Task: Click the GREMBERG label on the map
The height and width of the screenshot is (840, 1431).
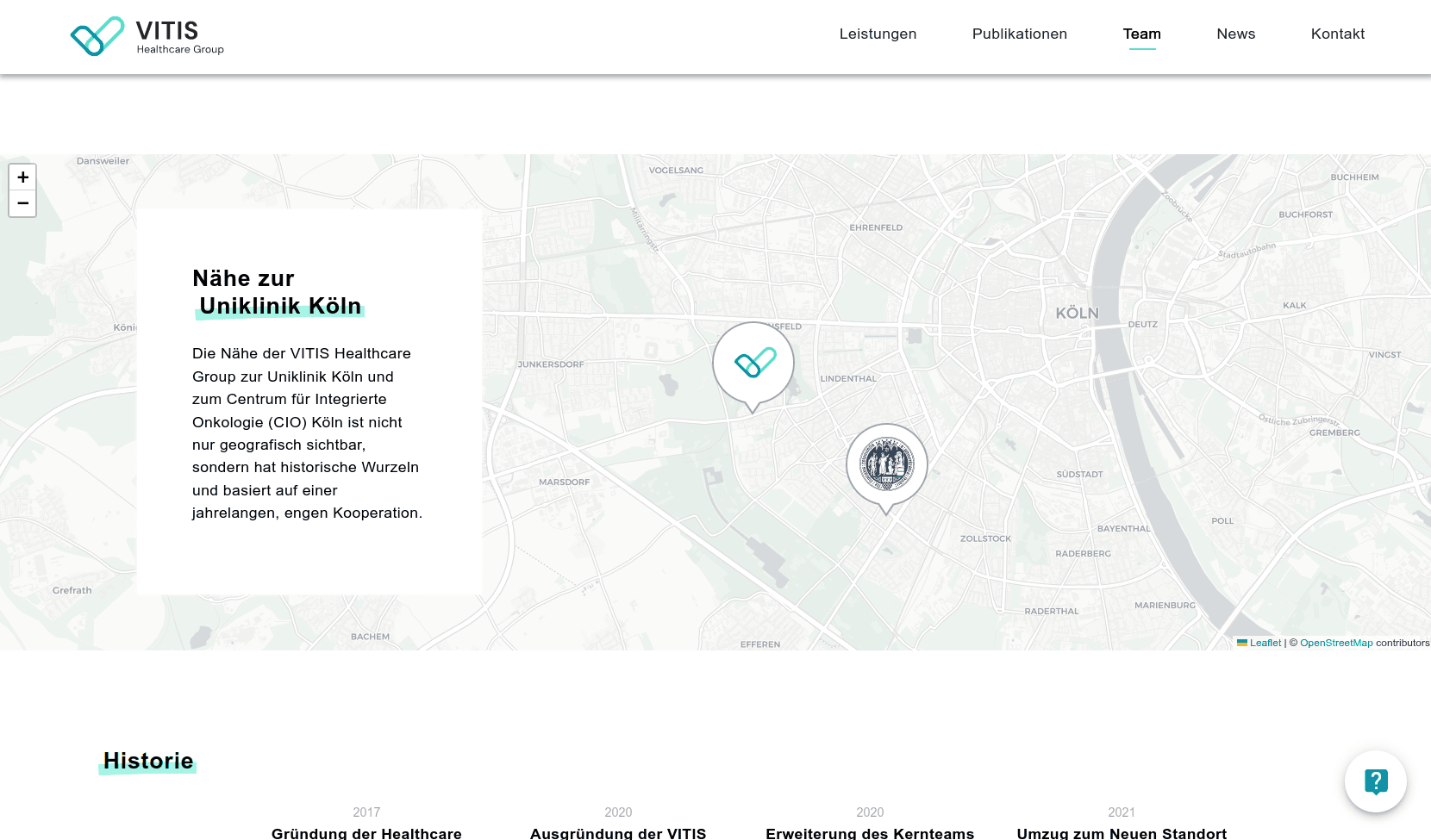Action: coord(1334,433)
